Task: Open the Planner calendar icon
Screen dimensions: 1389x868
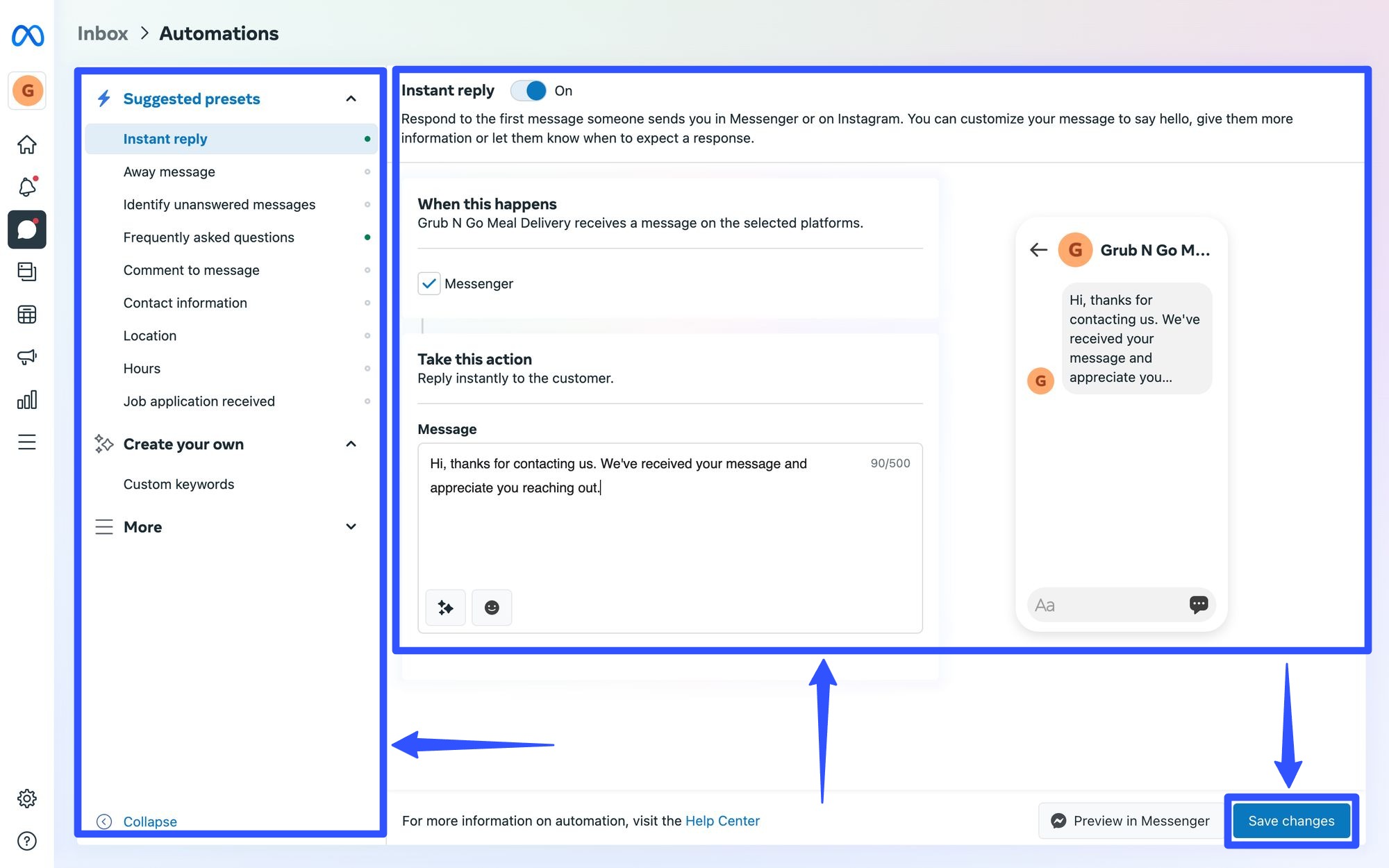Action: click(x=26, y=314)
